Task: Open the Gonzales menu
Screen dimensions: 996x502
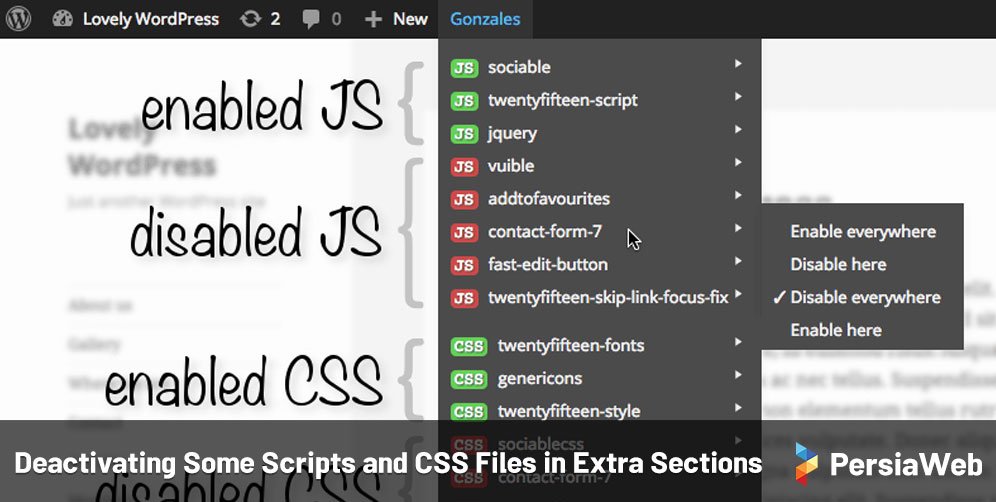Action: pyautogui.click(x=485, y=19)
